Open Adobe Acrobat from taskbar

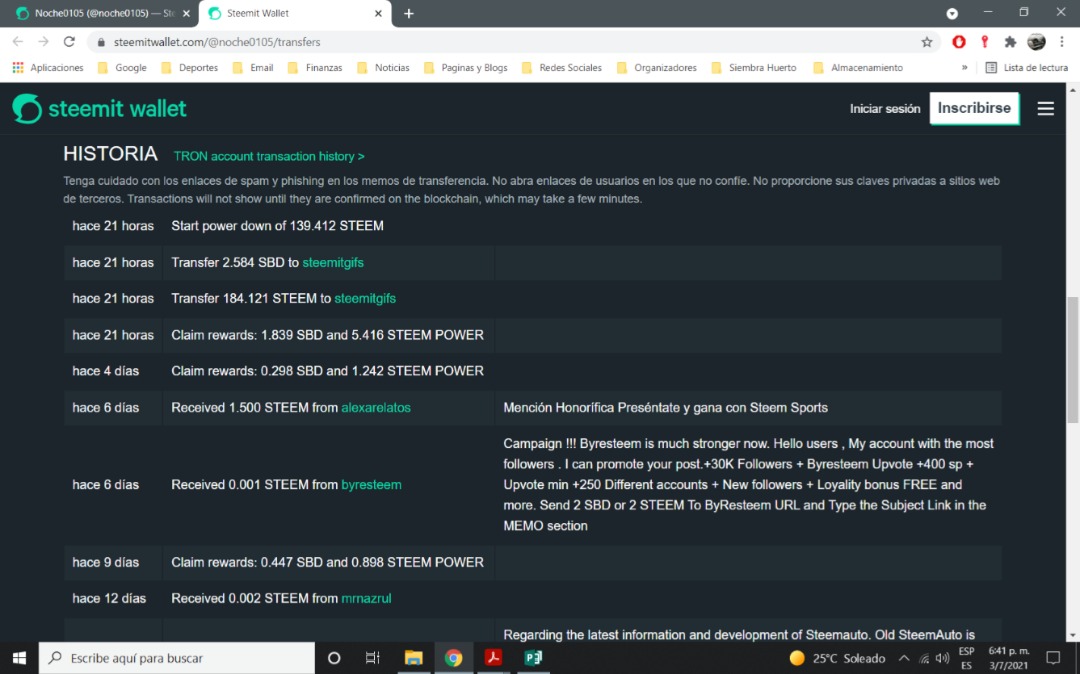pos(492,658)
